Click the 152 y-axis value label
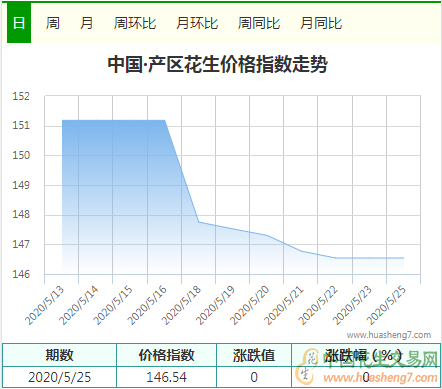The height and width of the screenshot is (389, 442). [x=21, y=96]
